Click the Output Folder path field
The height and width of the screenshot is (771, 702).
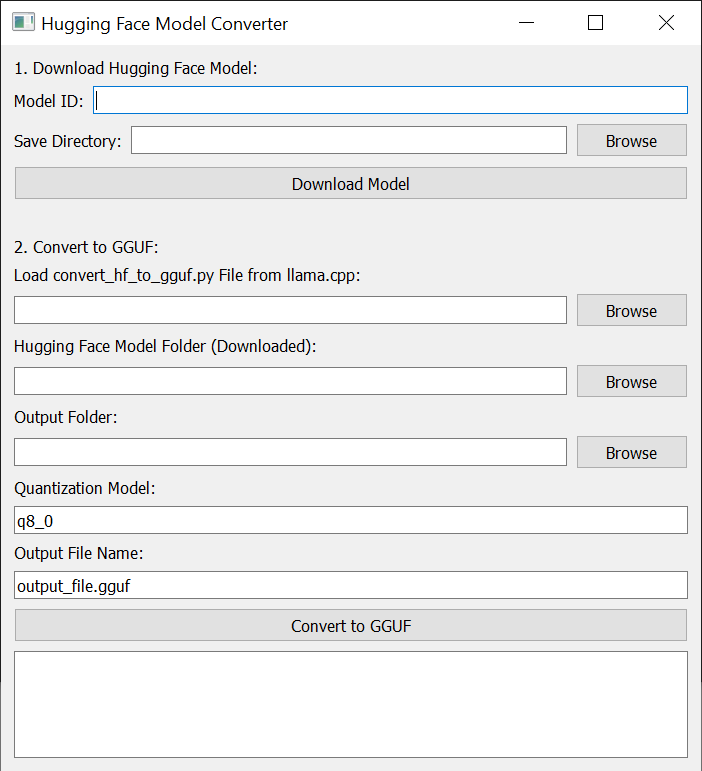290,452
